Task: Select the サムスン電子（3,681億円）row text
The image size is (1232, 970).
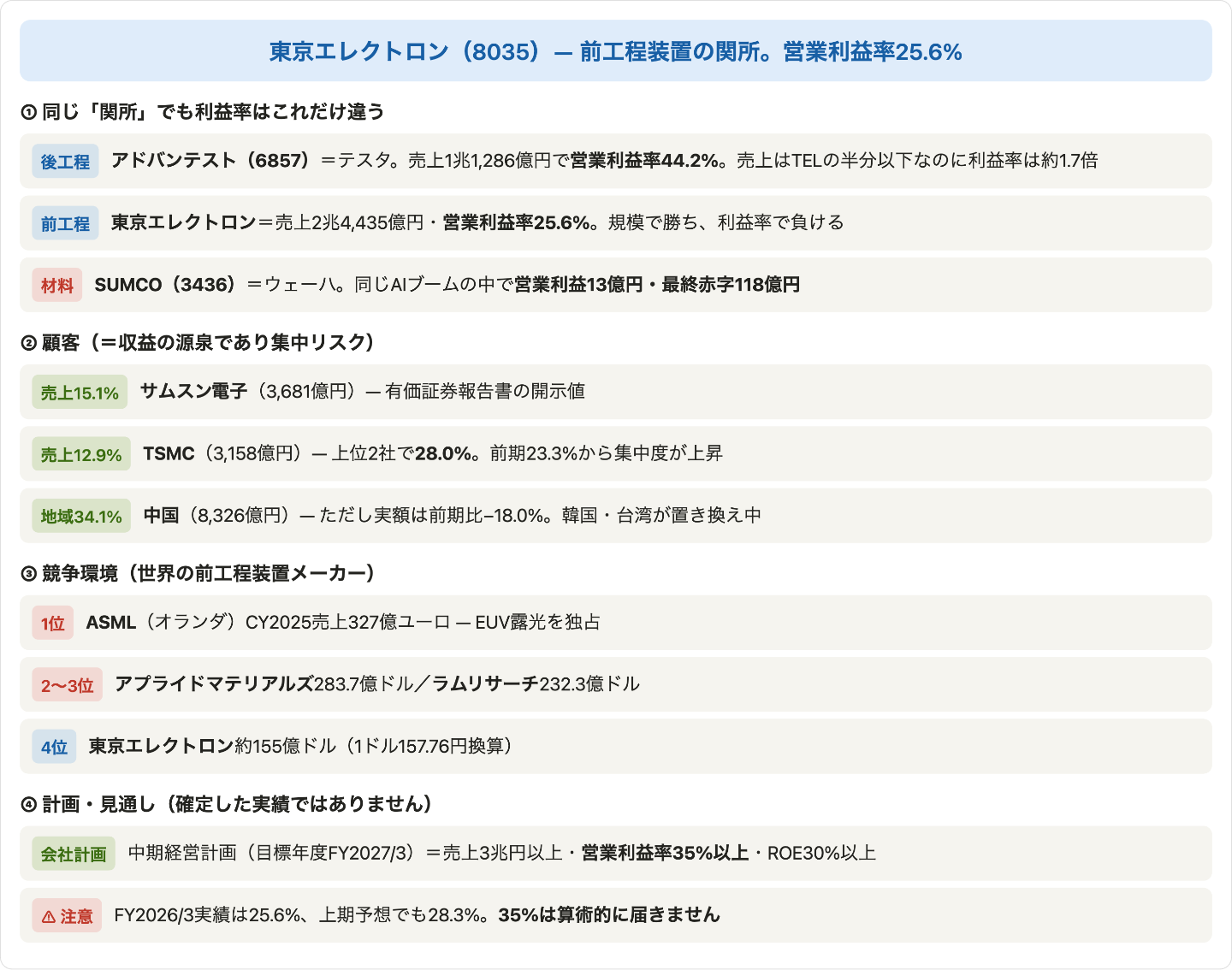Action: tap(363, 392)
